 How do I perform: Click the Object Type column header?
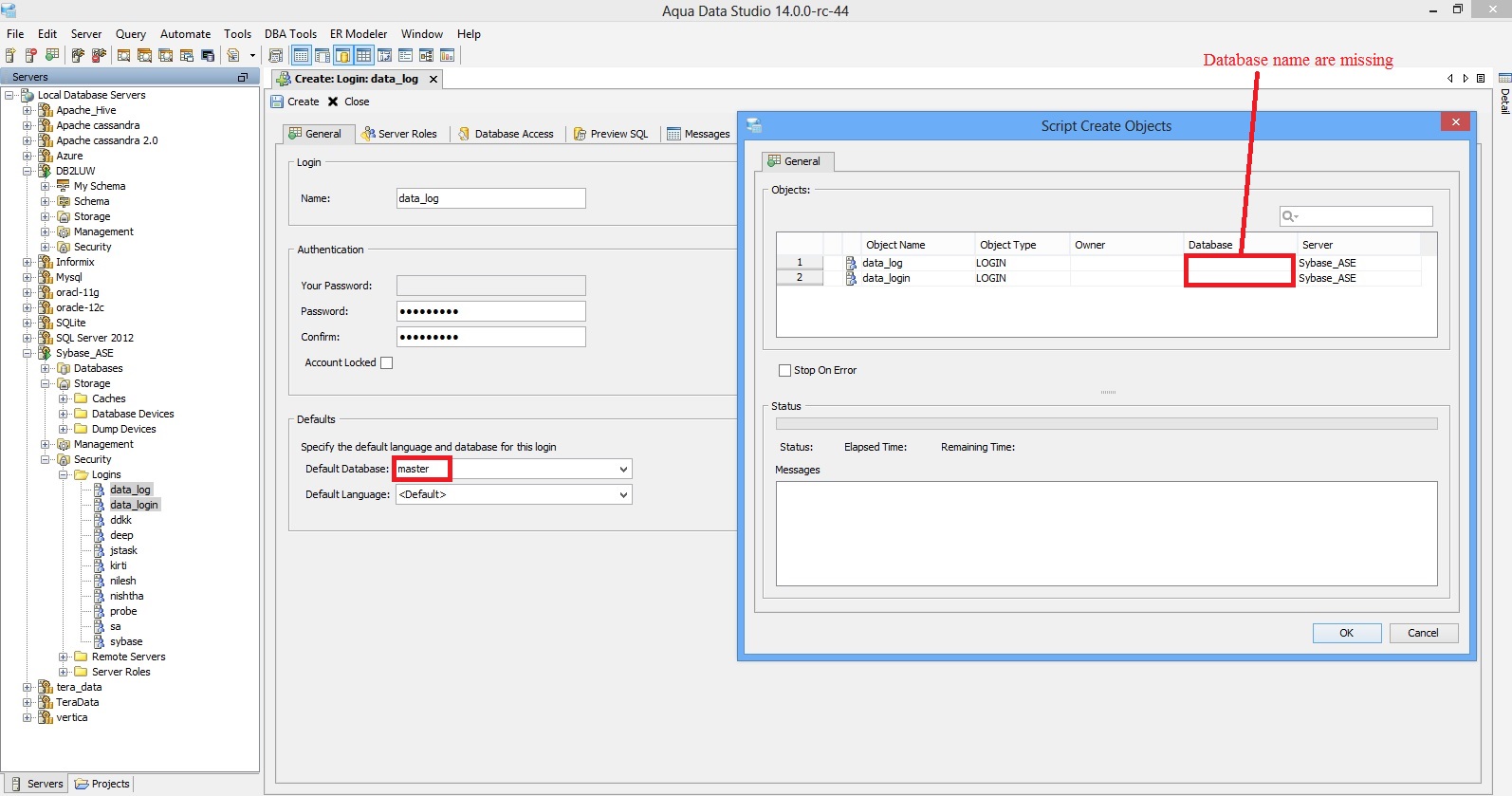tap(1023, 245)
